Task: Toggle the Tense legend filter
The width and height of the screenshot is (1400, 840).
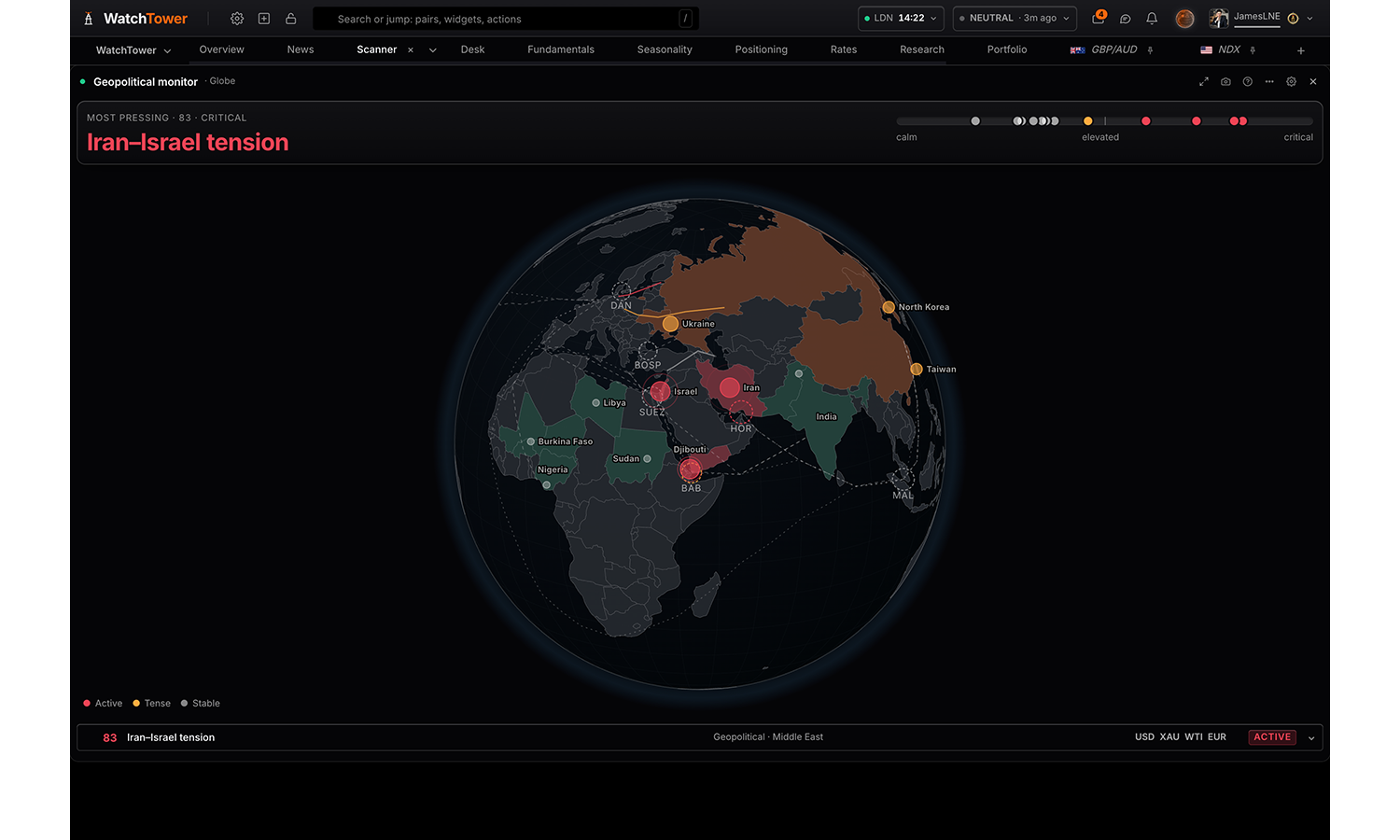Action: (151, 704)
